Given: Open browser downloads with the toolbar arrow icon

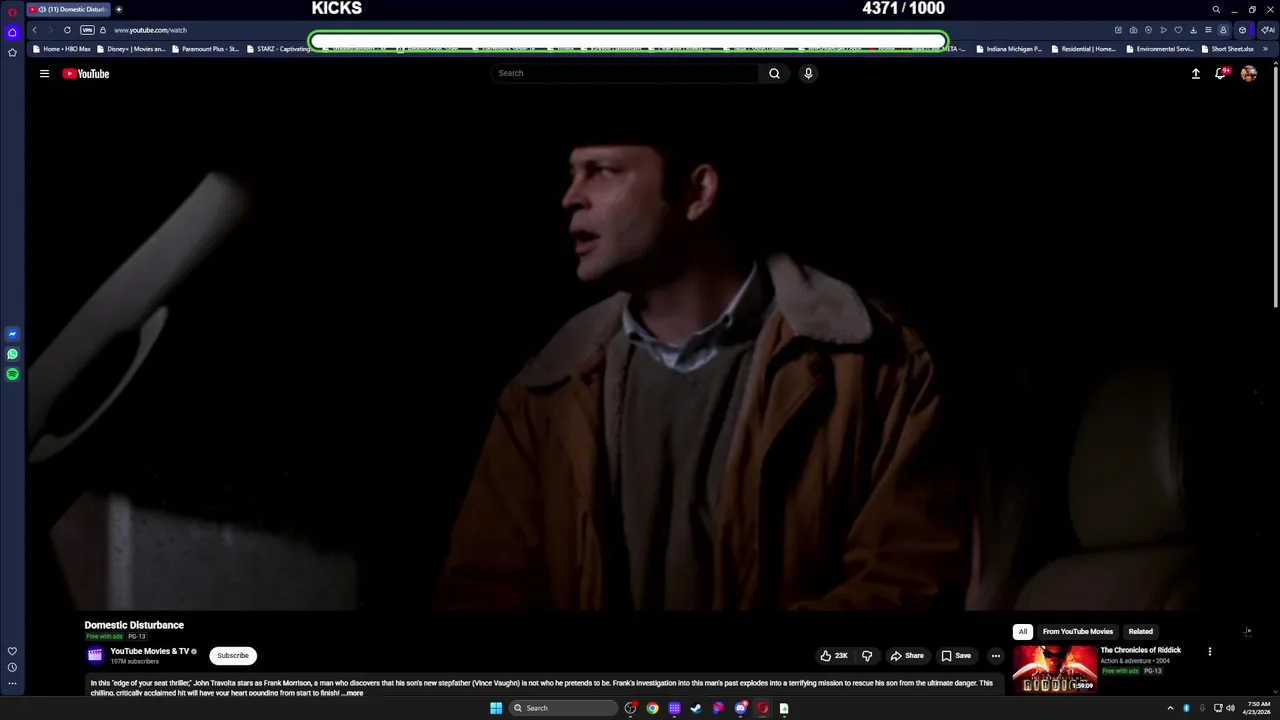Looking at the screenshot, I should 1193,30.
